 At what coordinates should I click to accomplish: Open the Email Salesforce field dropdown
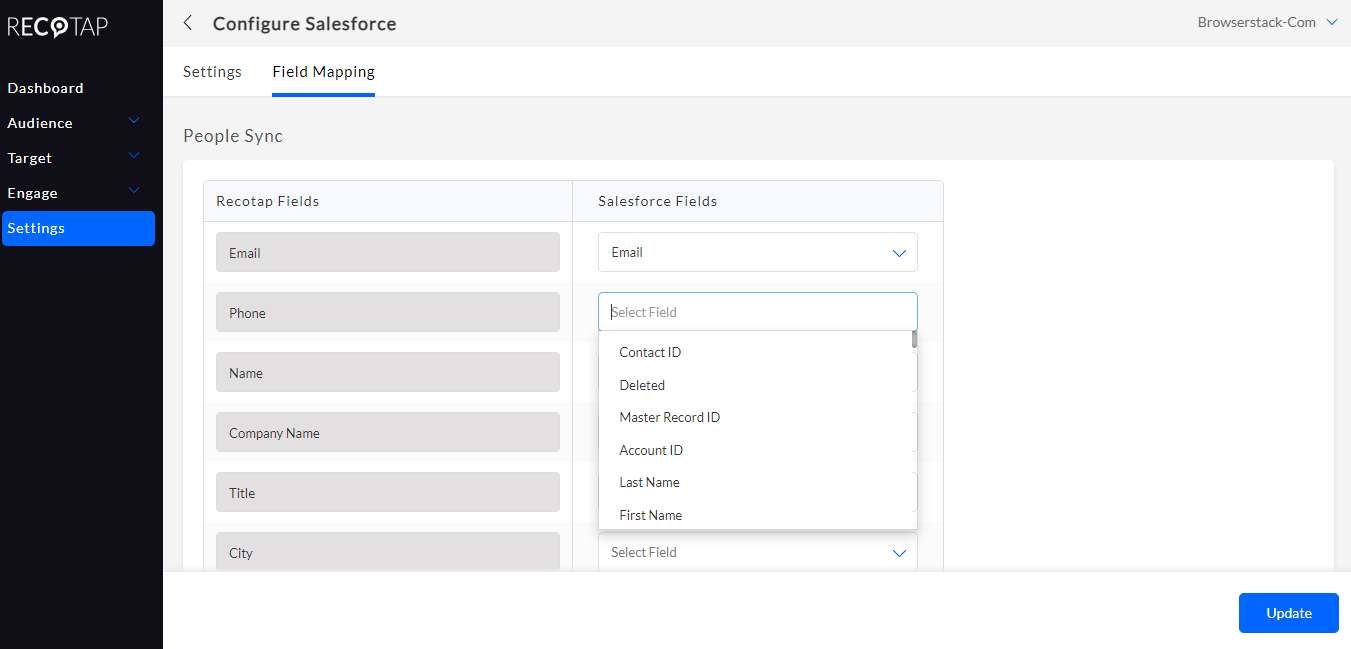(x=758, y=252)
